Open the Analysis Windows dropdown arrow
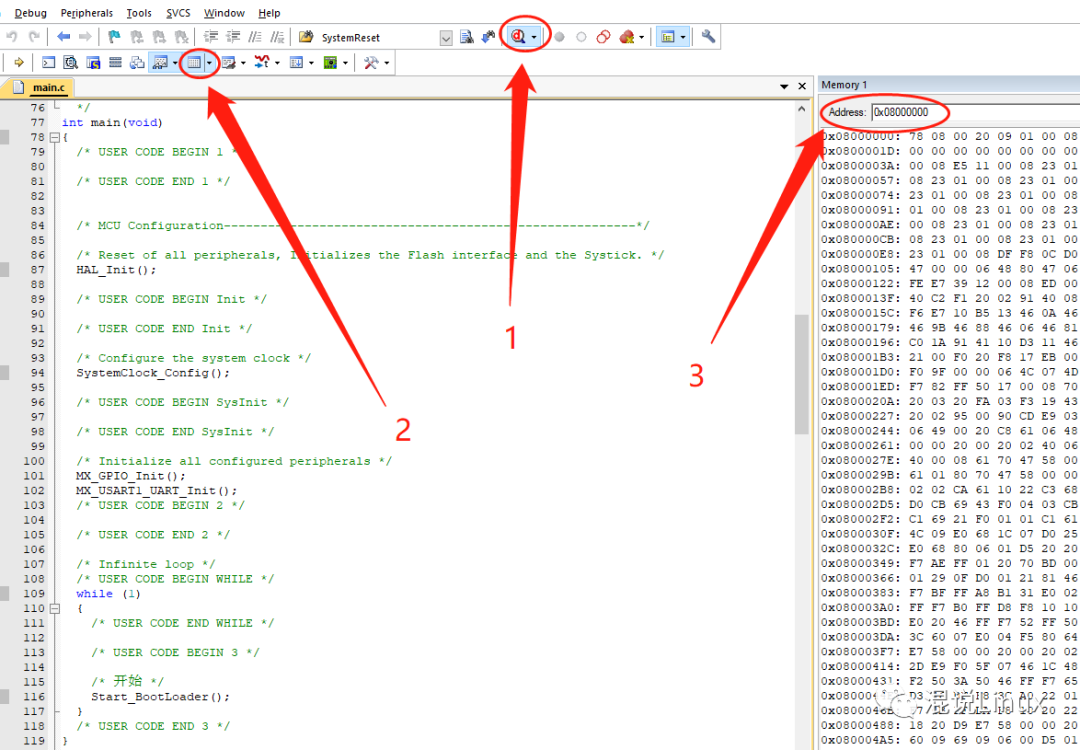Image resolution: width=1080 pixels, height=750 pixels. click(x=277, y=63)
